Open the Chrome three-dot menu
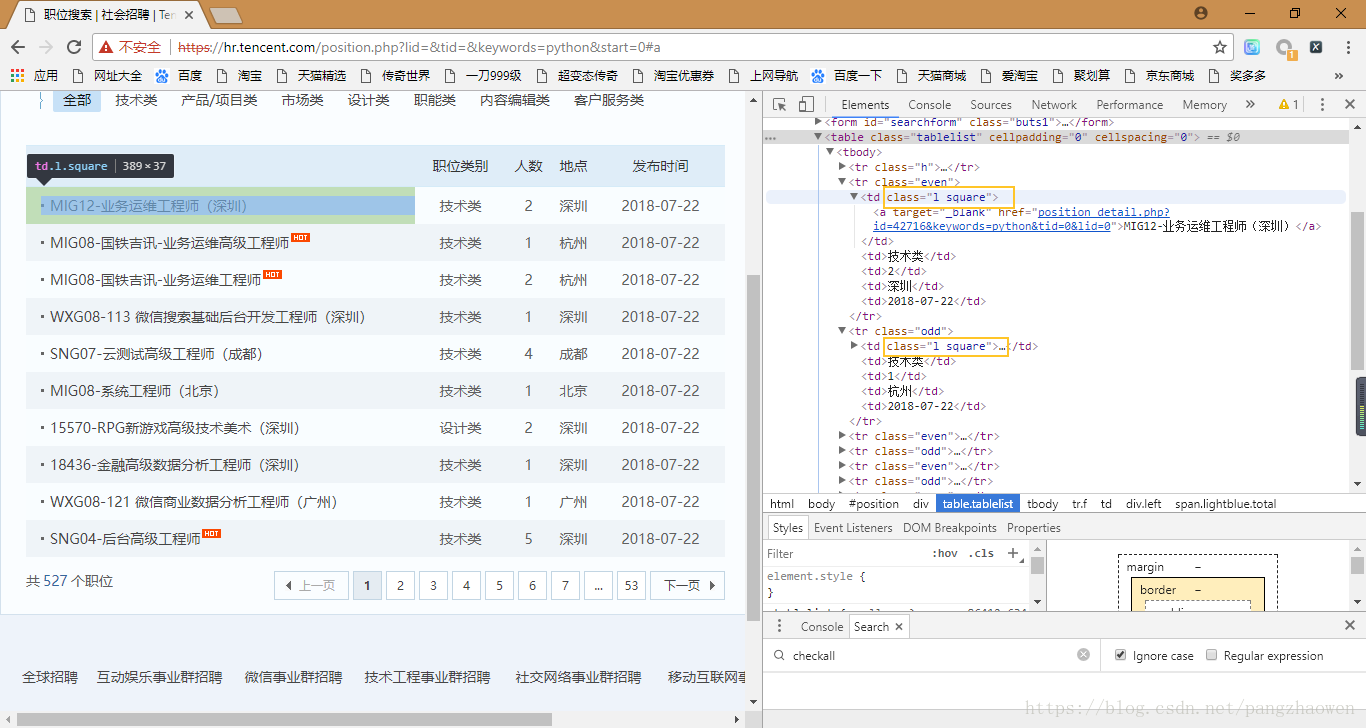 coord(1346,47)
